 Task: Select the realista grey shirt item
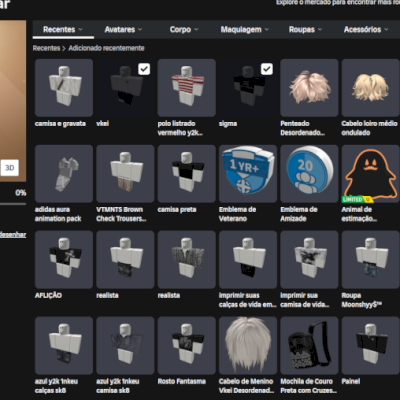pyautogui.click(x=186, y=259)
